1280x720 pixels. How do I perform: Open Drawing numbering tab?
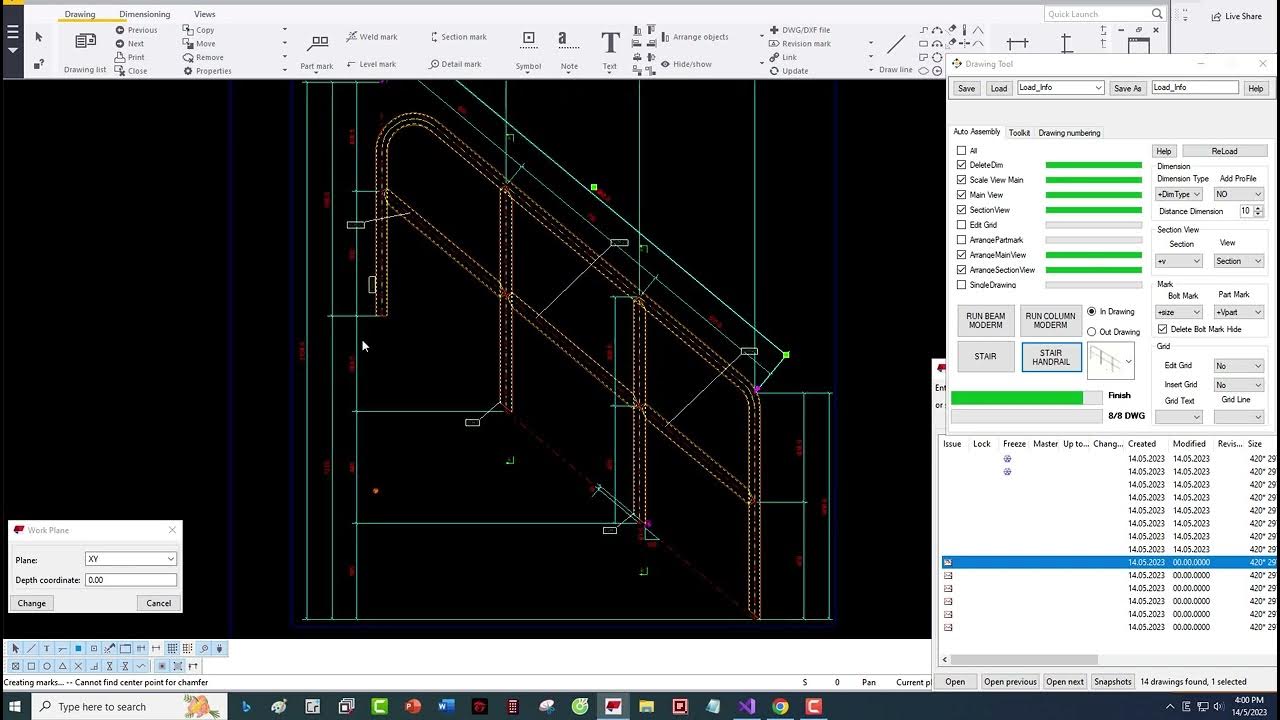click(x=1069, y=132)
